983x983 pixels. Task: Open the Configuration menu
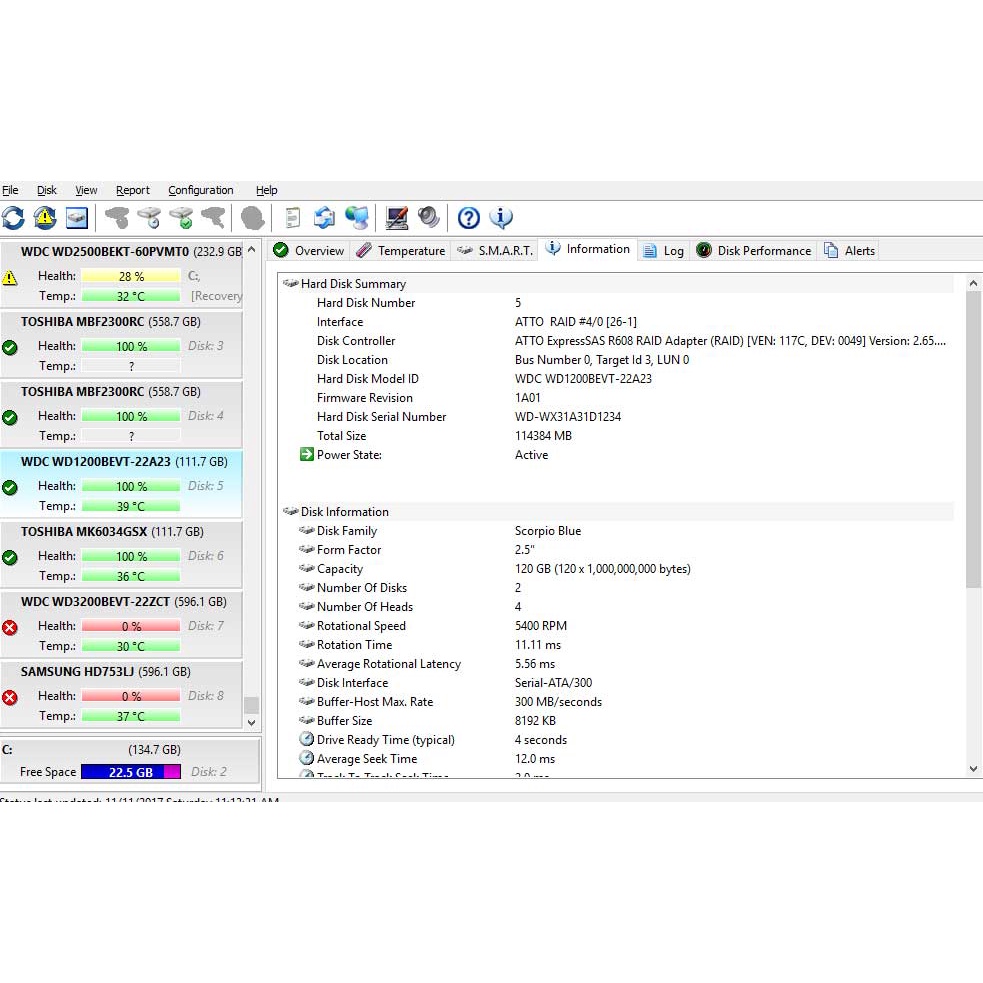[200, 190]
